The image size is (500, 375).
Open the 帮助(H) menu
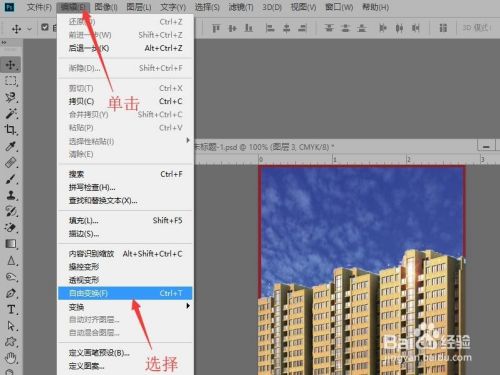click(375, 7)
